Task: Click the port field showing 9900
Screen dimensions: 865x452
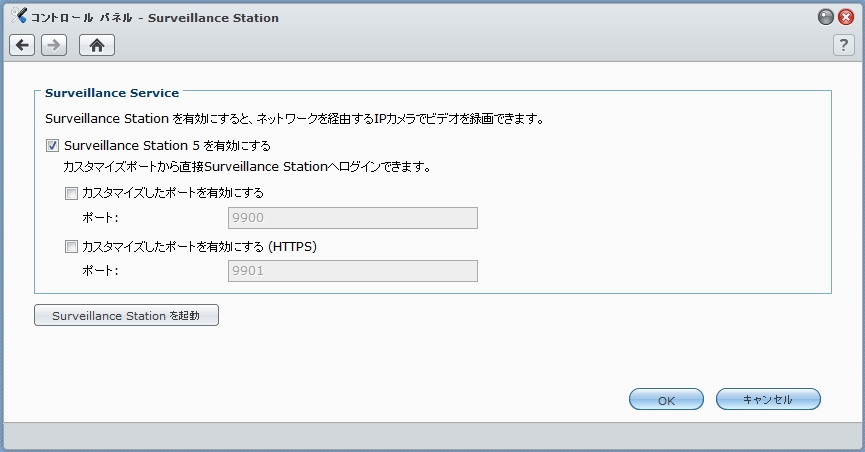Action: 352,218
